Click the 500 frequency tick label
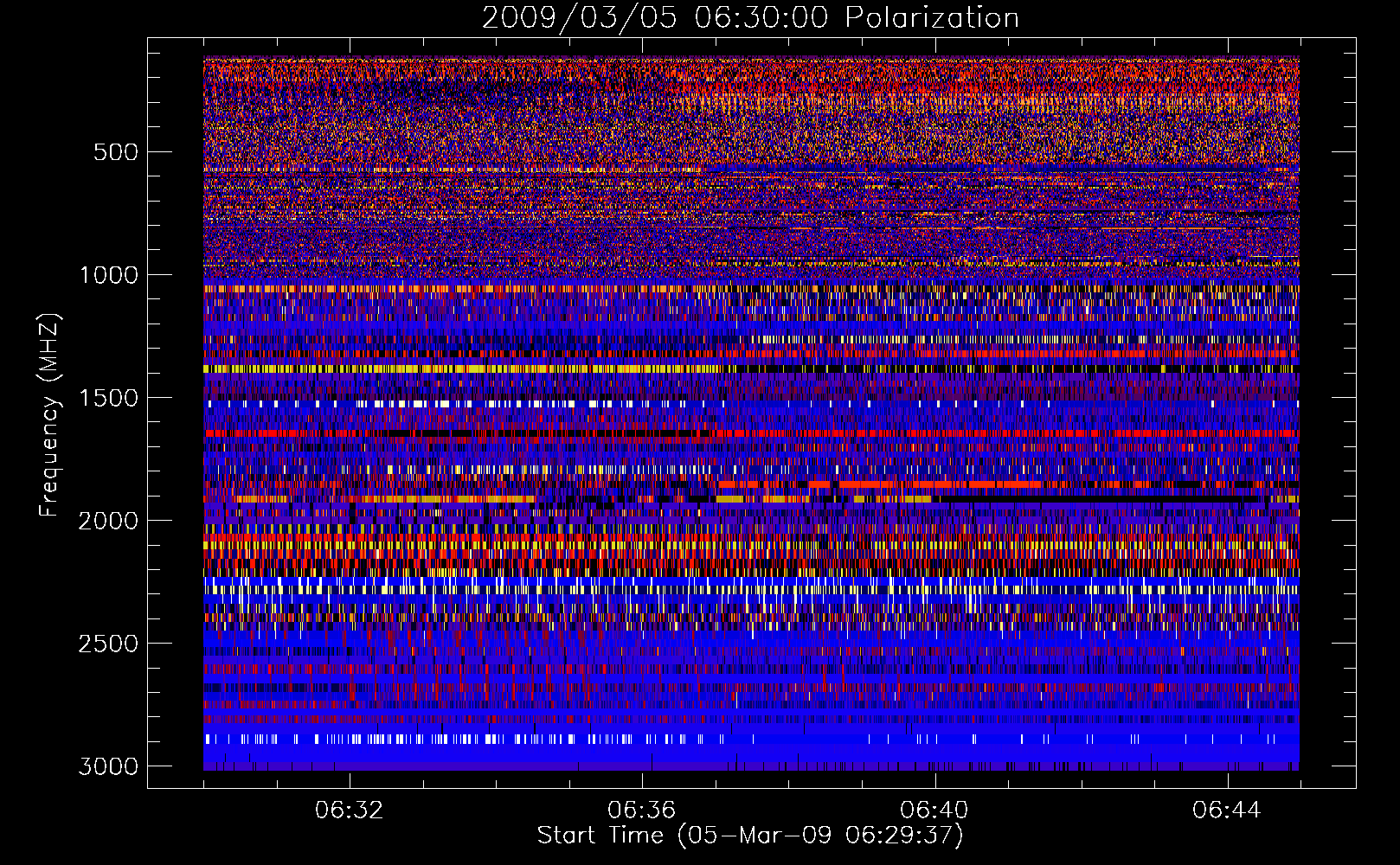The image size is (1400, 865). pos(115,152)
